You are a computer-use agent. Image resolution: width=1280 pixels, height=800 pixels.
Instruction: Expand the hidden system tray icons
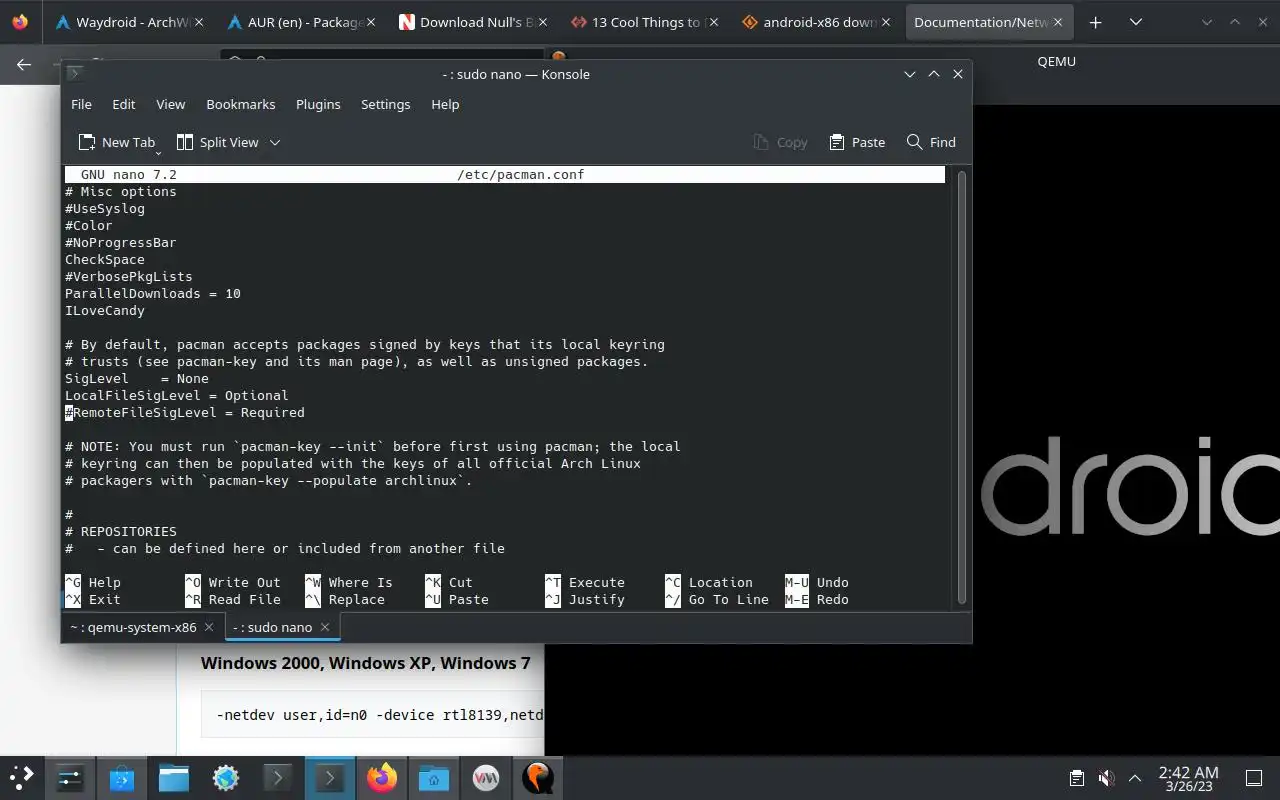1135,778
